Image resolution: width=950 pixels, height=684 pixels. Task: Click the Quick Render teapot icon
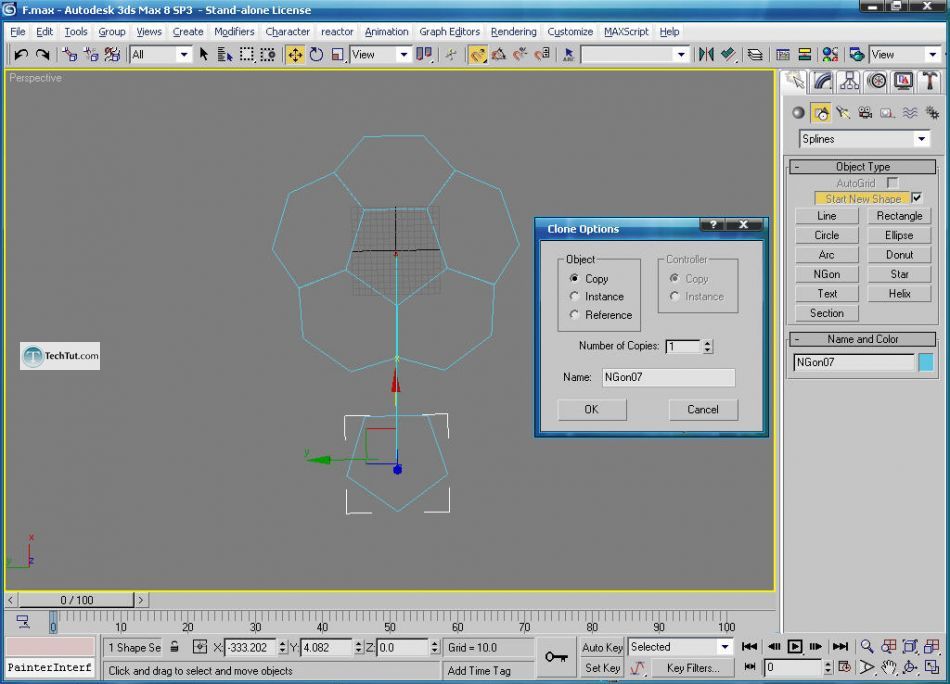(x=856, y=55)
